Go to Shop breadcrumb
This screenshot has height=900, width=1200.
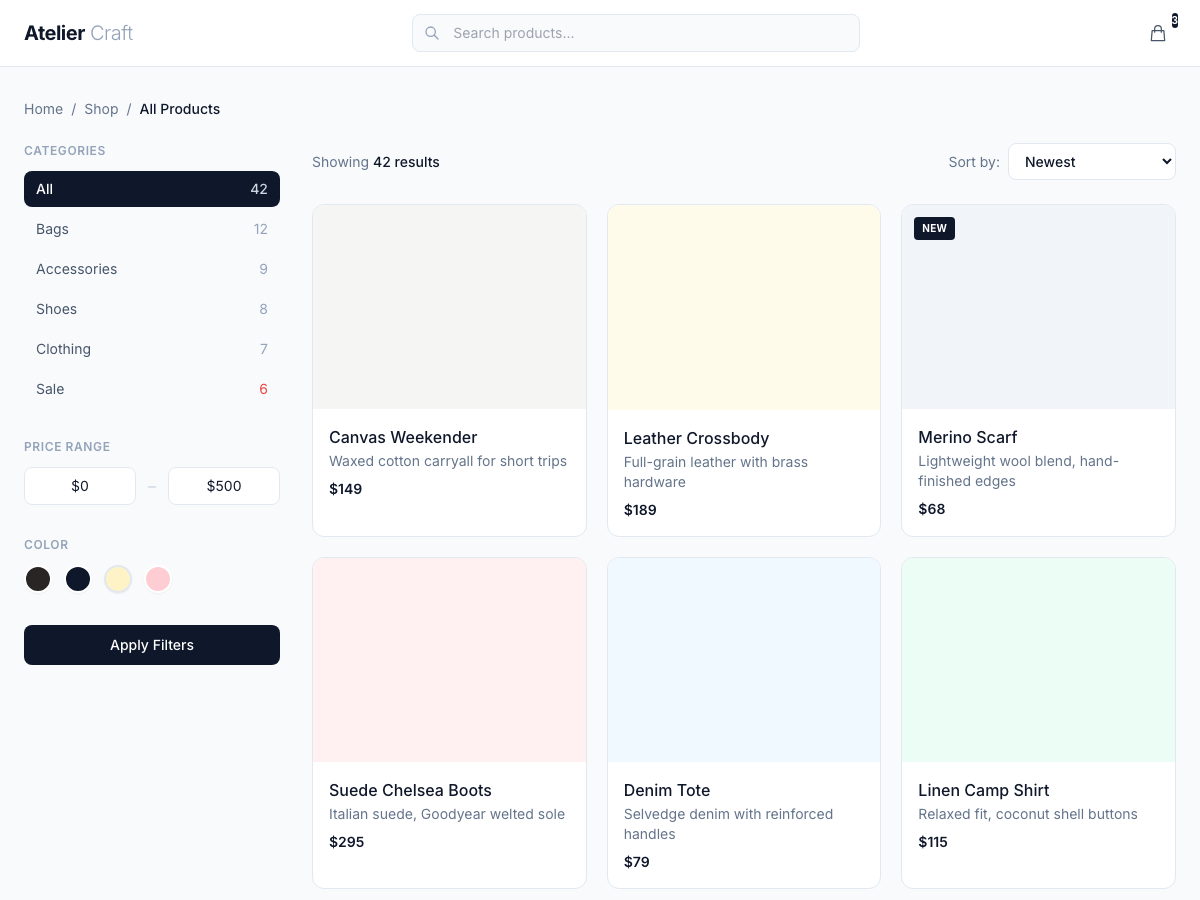(x=101, y=109)
